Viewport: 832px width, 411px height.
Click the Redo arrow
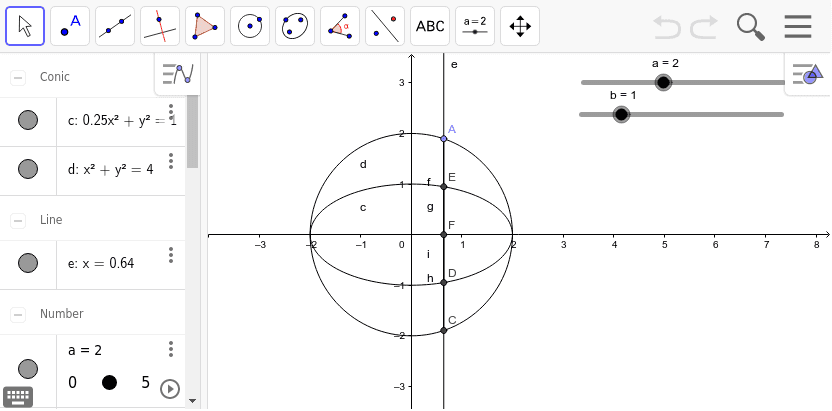[704, 27]
